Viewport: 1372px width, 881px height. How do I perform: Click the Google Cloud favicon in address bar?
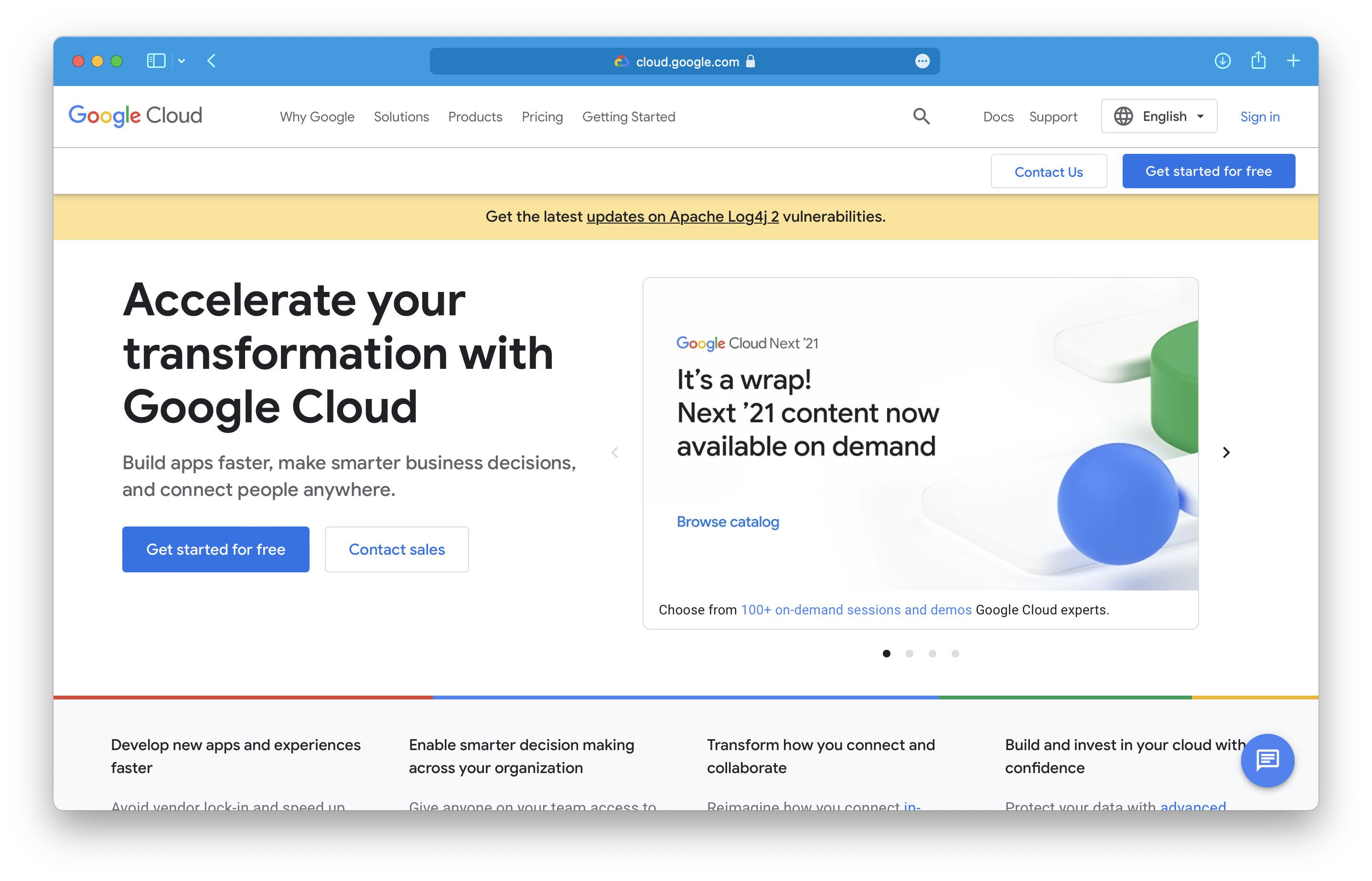(621, 61)
